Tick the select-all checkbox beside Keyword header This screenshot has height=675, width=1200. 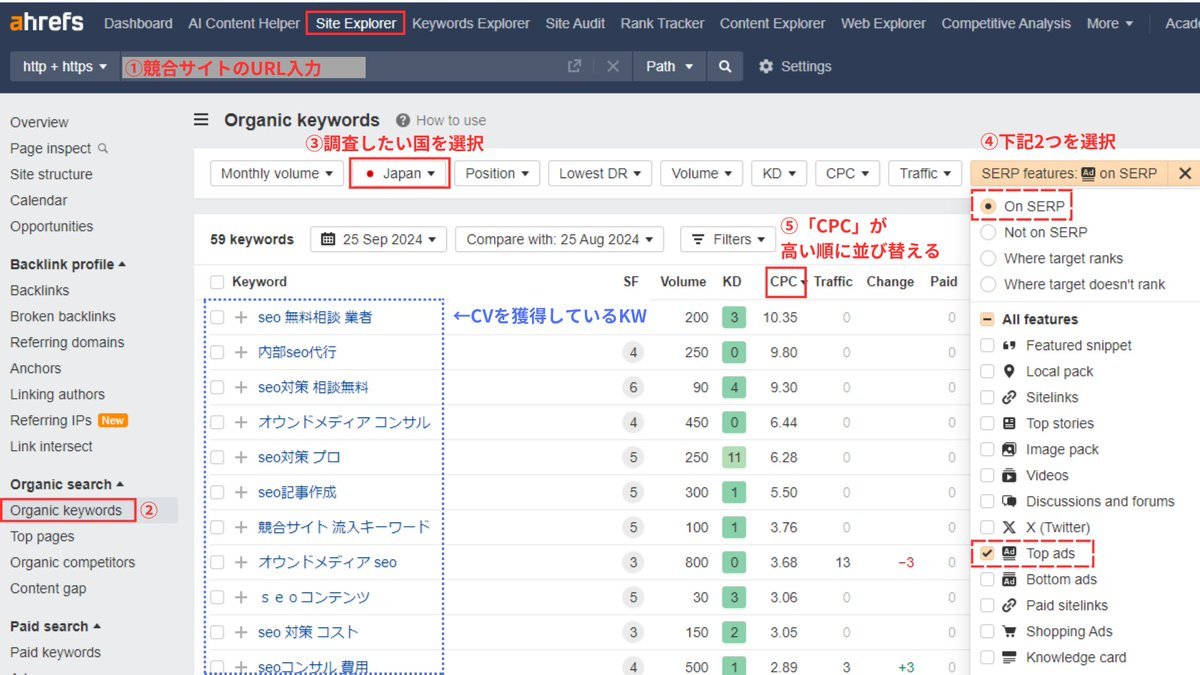[x=217, y=282]
